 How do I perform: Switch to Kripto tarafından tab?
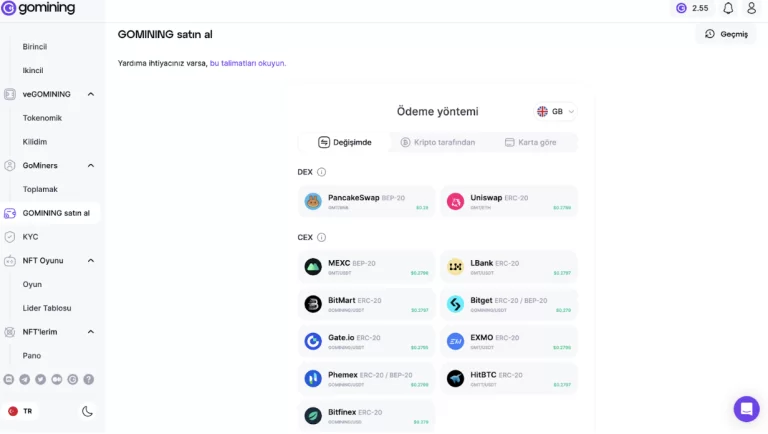click(437, 143)
